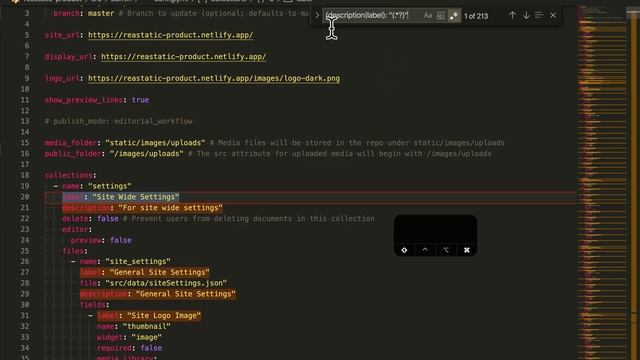
Task: Click the 'media_folder' key
Action: (x=71, y=143)
